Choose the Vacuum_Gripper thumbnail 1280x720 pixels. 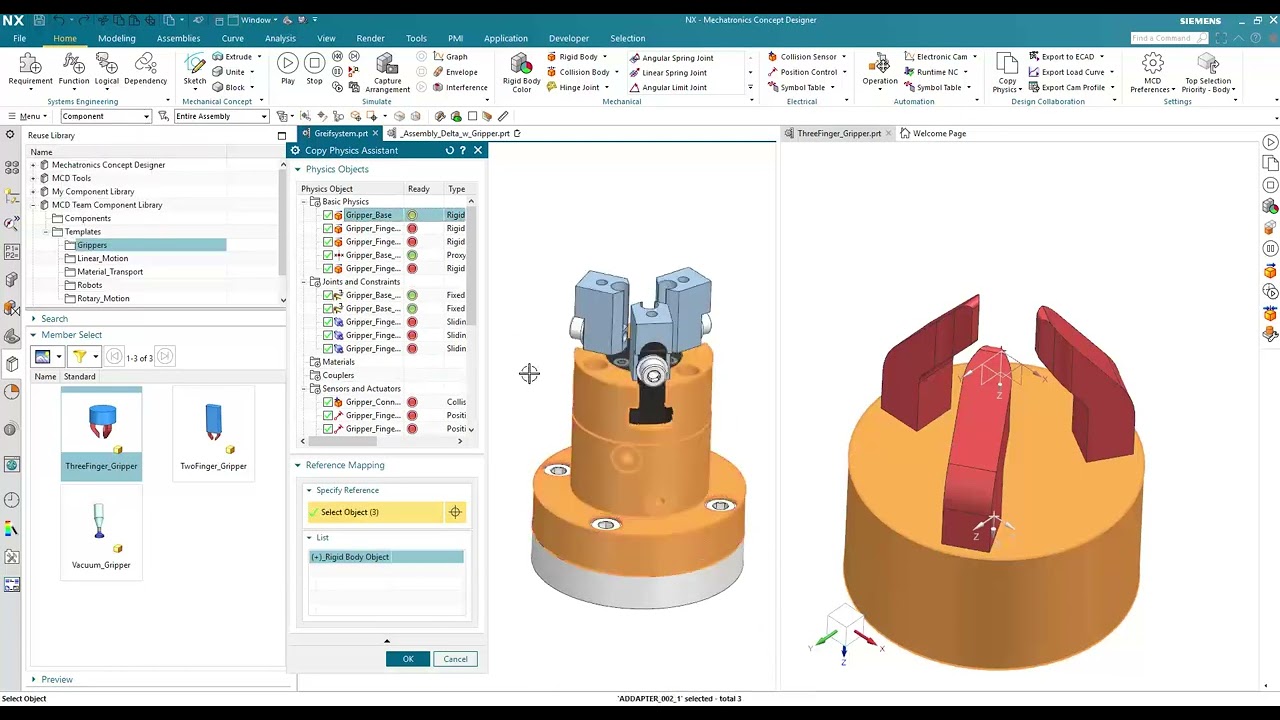coord(101,535)
